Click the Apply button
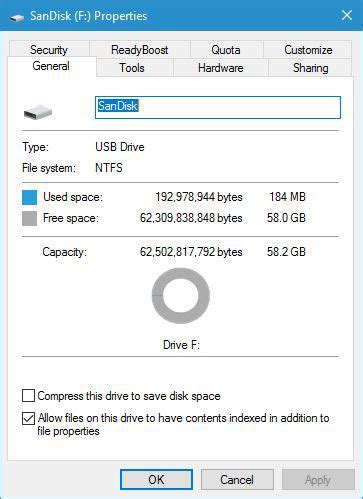Viewport: 363px width, 499px height. (x=318, y=480)
